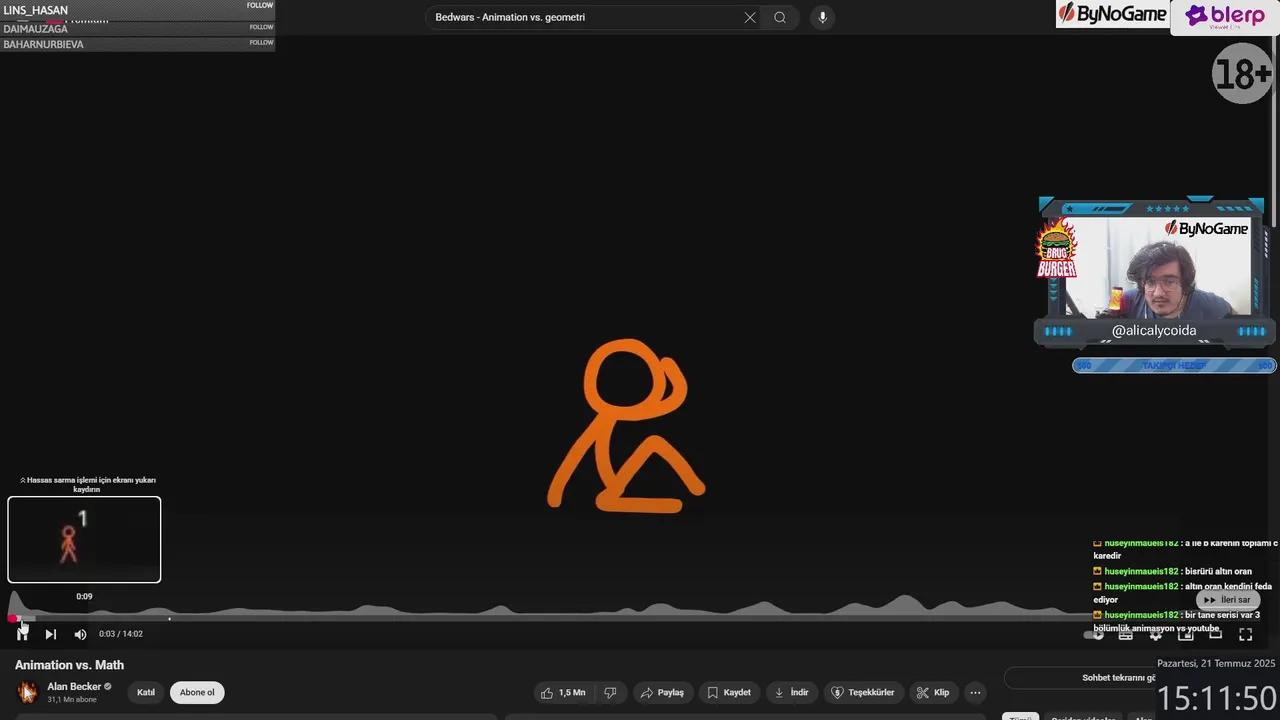Click the 31,1 Mn abone subscriber count
Screen dimensions: 1280x720
72,700
